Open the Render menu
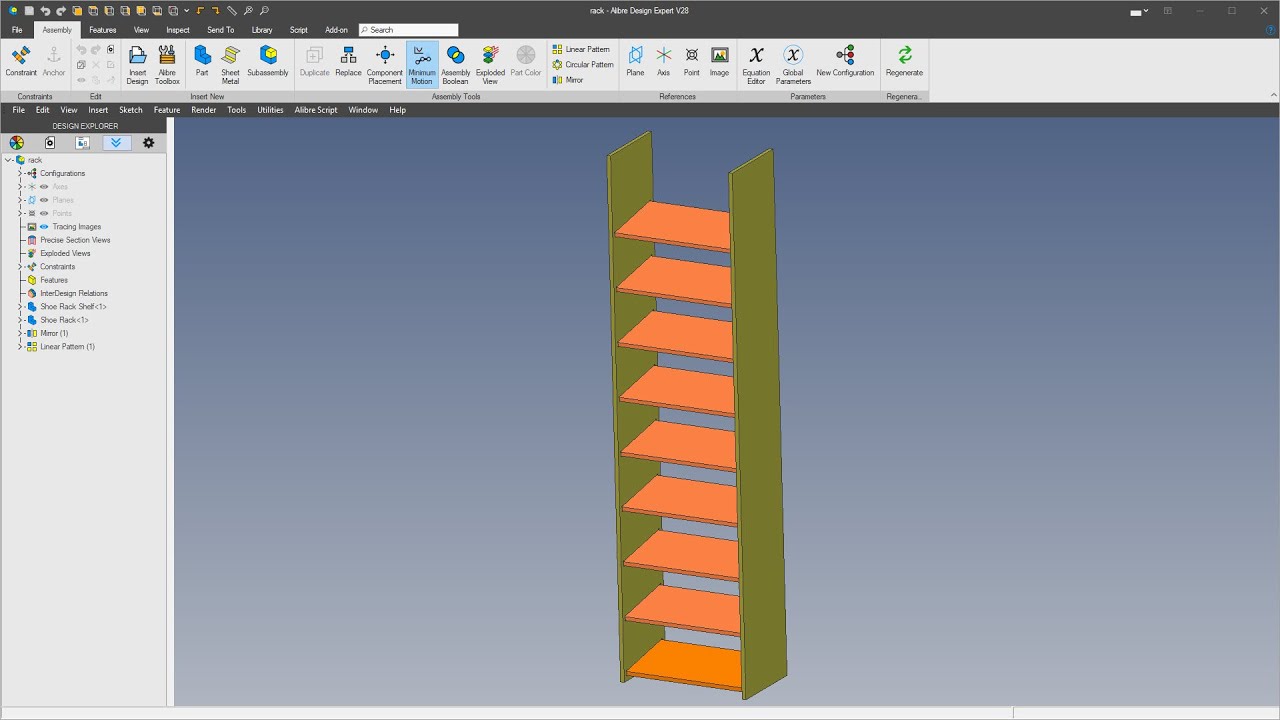Screen dimensions: 1280x720 point(204,110)
